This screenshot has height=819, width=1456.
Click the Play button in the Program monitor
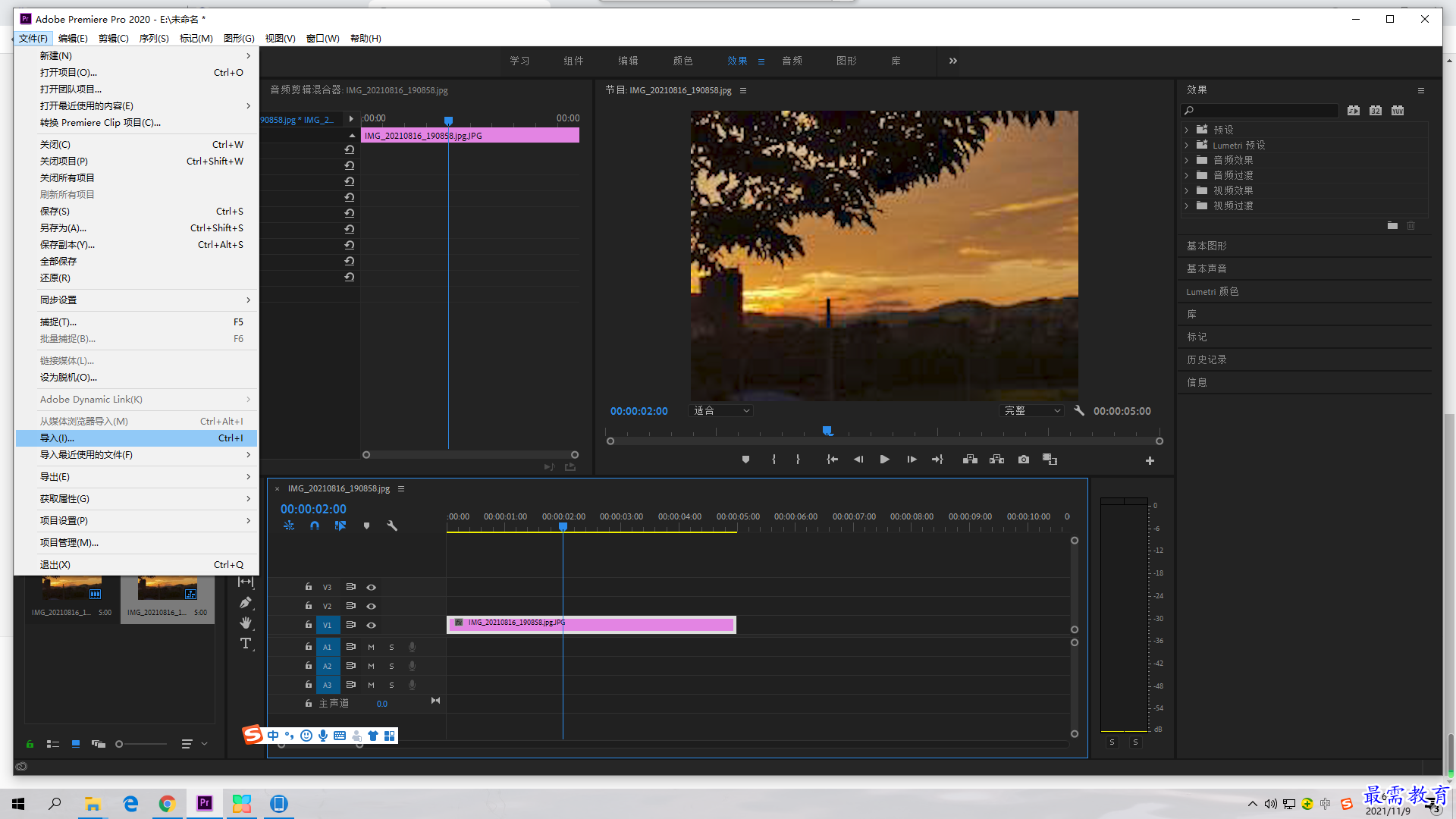coord(884,460)
